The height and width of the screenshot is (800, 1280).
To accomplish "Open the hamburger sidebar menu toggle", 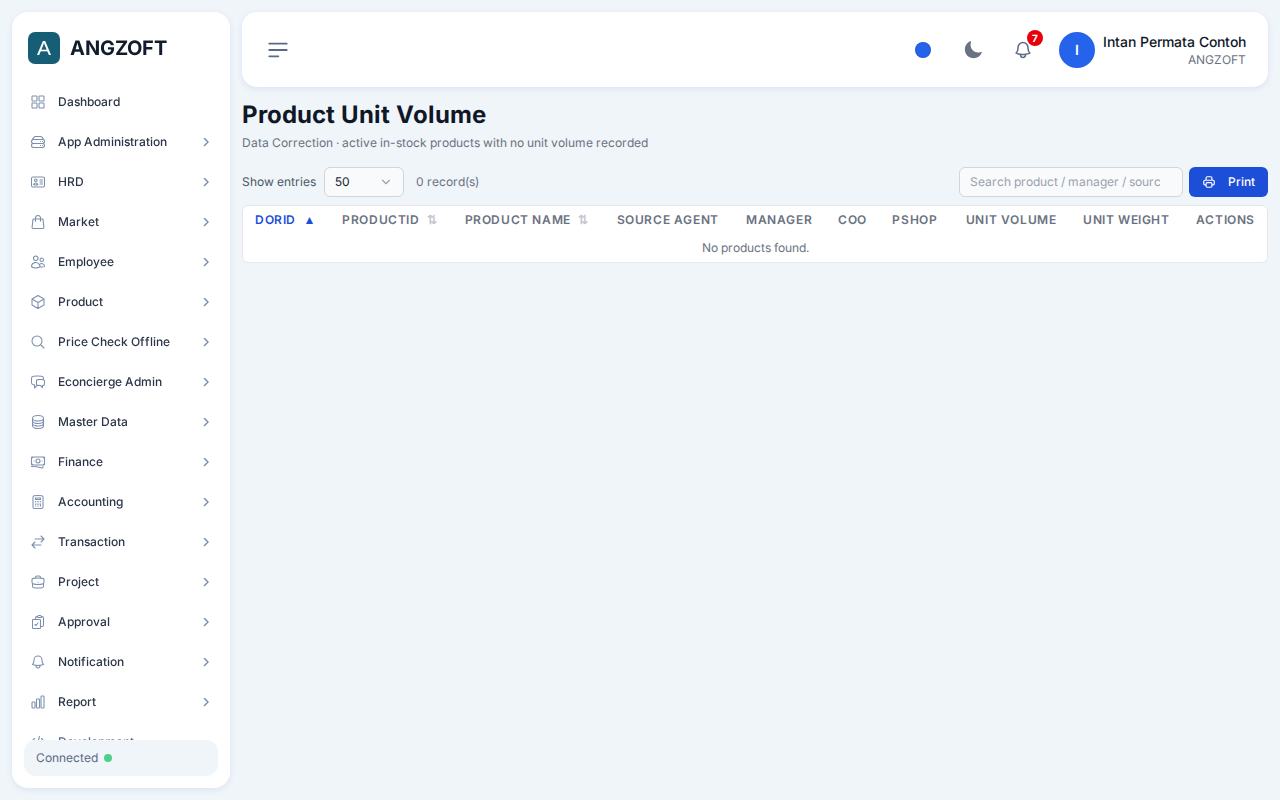I will click(278, 50).
